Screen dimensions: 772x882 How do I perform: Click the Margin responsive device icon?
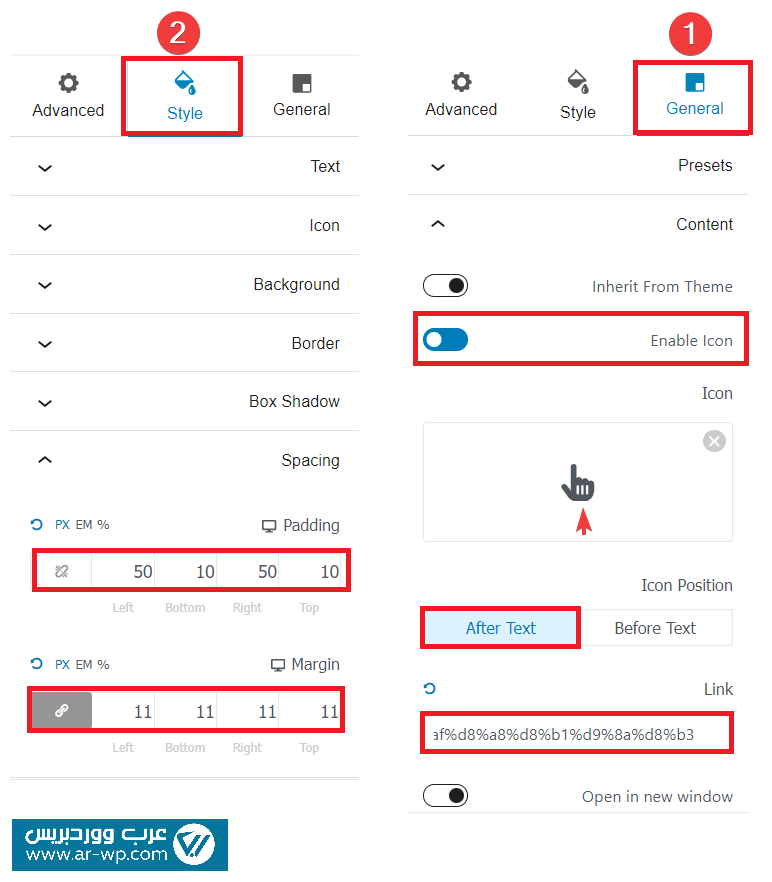click(278, 665)
